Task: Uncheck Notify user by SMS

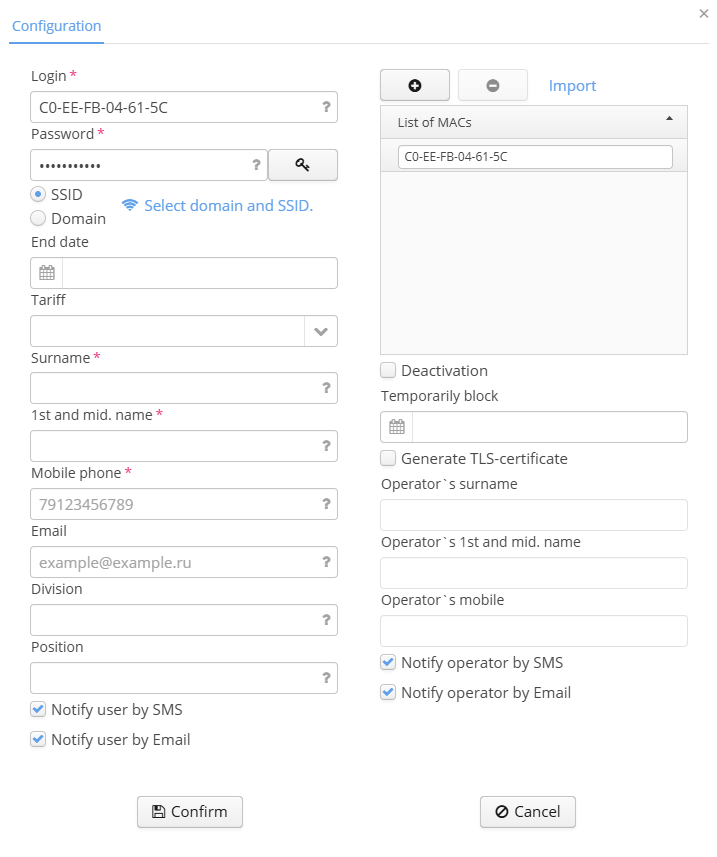Action: (38, 709)
